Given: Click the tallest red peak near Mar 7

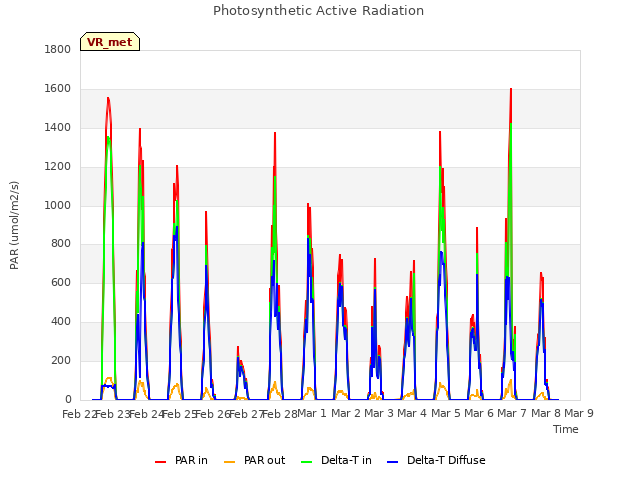Looking at the screenshot, I should 511,89.
